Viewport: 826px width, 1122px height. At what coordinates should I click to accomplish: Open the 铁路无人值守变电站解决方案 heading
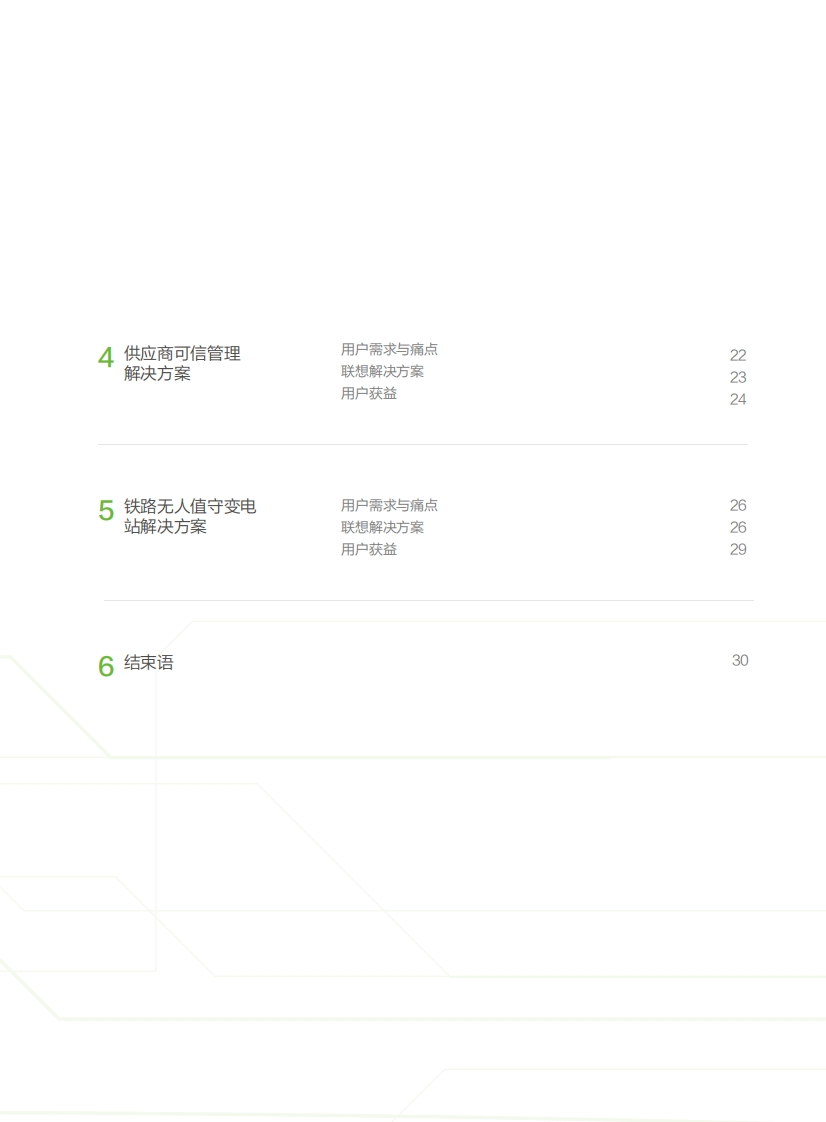(x=190, y=517)
